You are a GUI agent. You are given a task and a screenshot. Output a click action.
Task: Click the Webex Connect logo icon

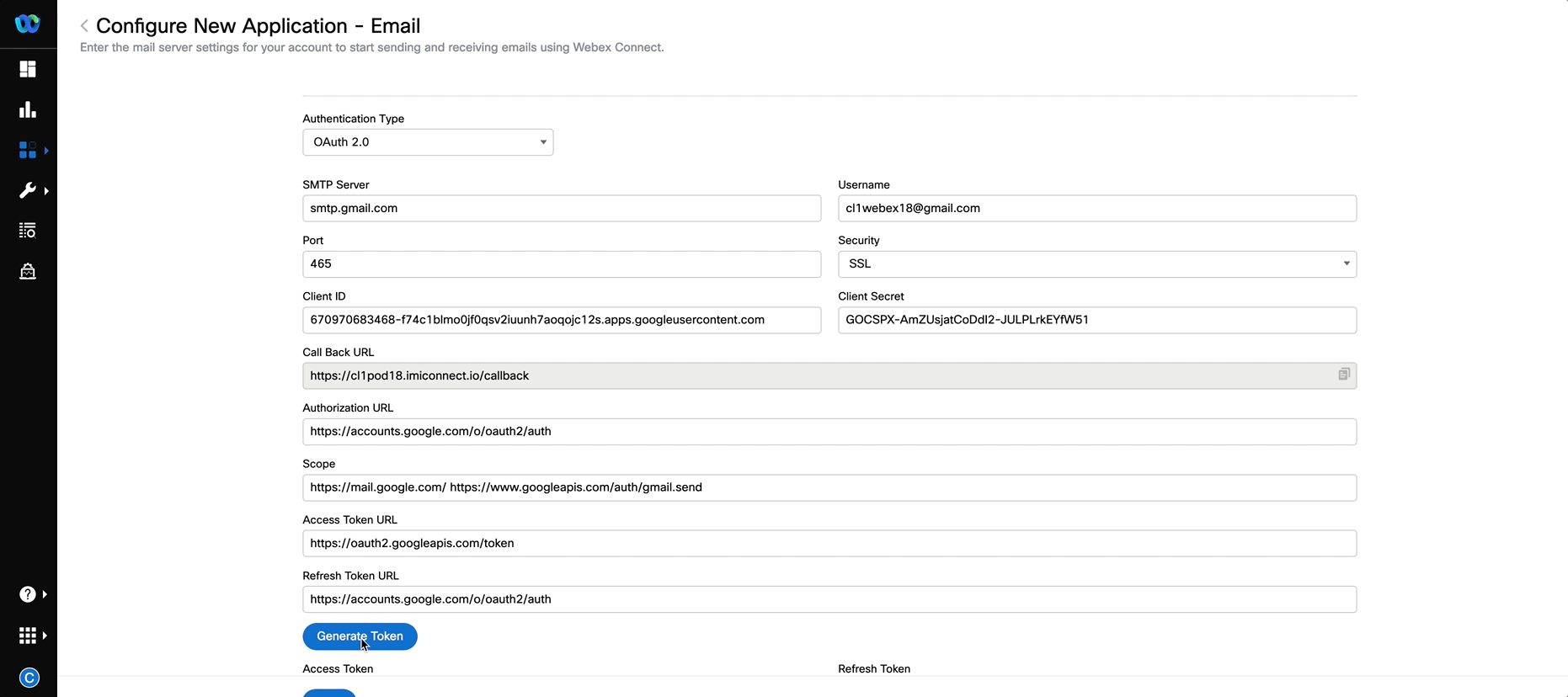coord(27,24)
